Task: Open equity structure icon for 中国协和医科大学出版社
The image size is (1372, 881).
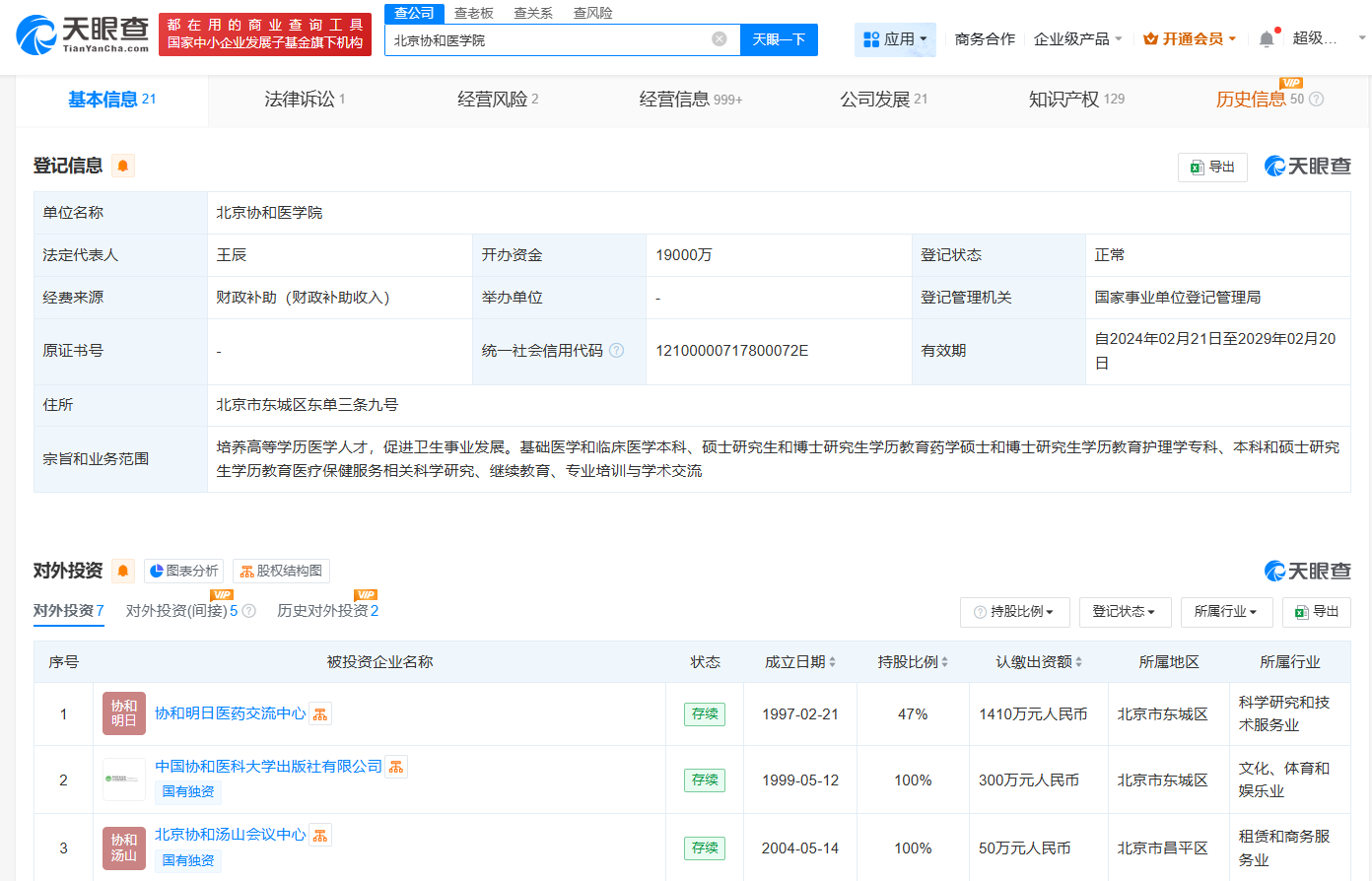Action: coord(396,767)
